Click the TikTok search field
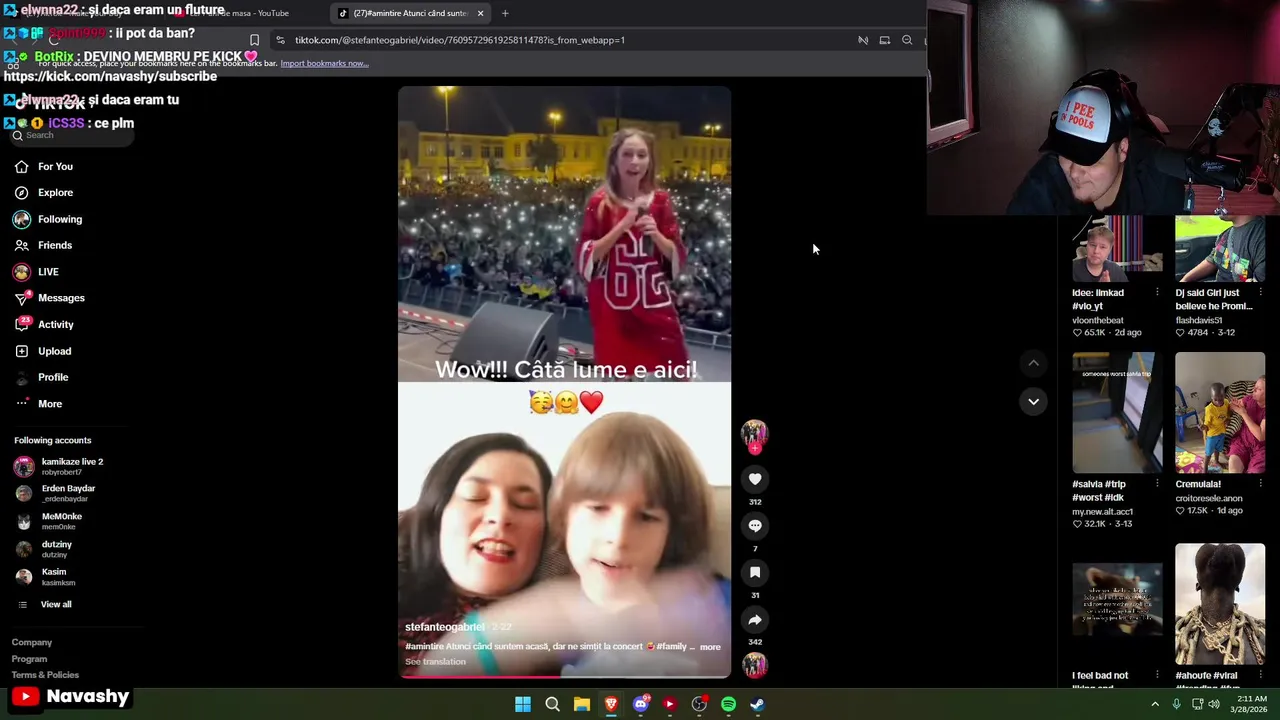1280x720 pixels. coord(70,135)
